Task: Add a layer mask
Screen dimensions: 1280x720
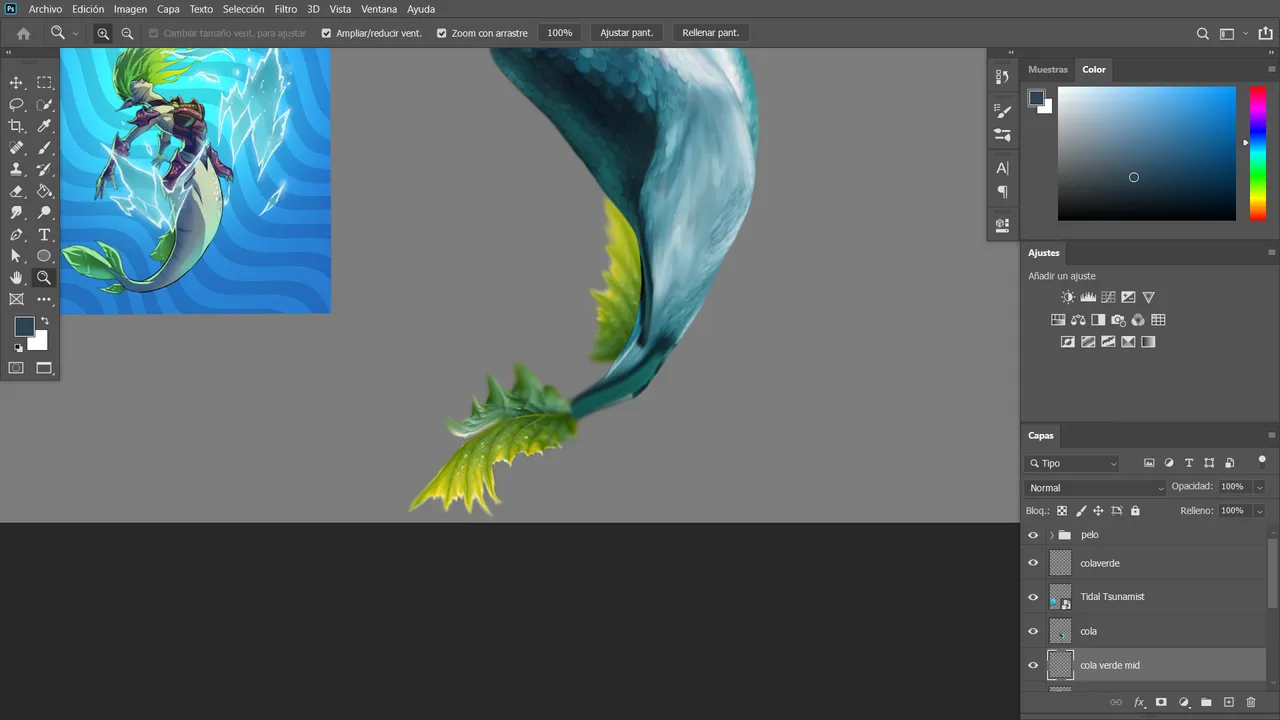Action: coord(1161,703)
